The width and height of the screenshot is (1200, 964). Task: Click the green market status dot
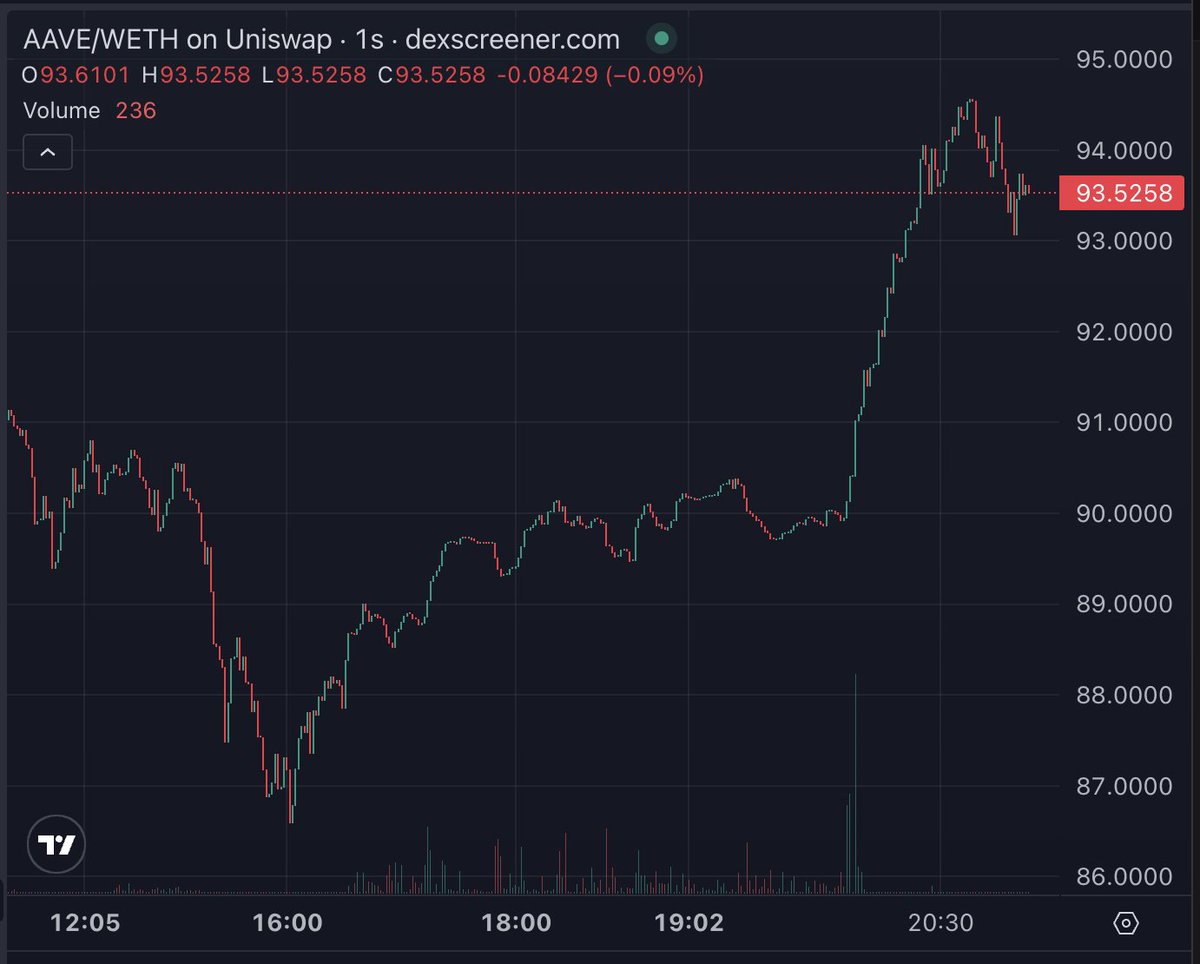pos(660,40)
